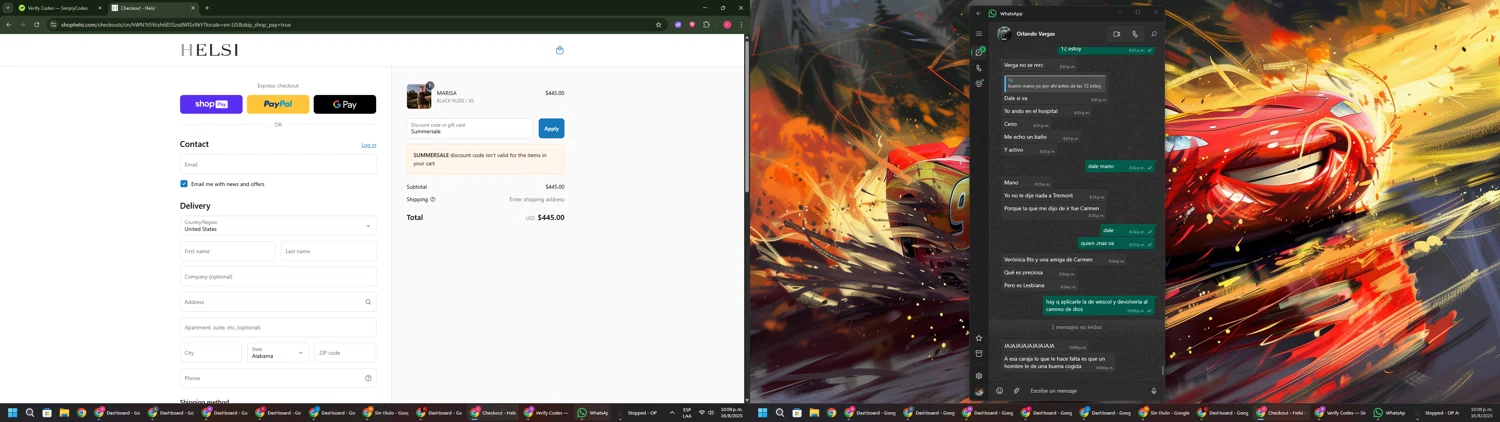Open WhatsApp archived chats
This screenshot has width=1500, height=422.
click(979, 354)
